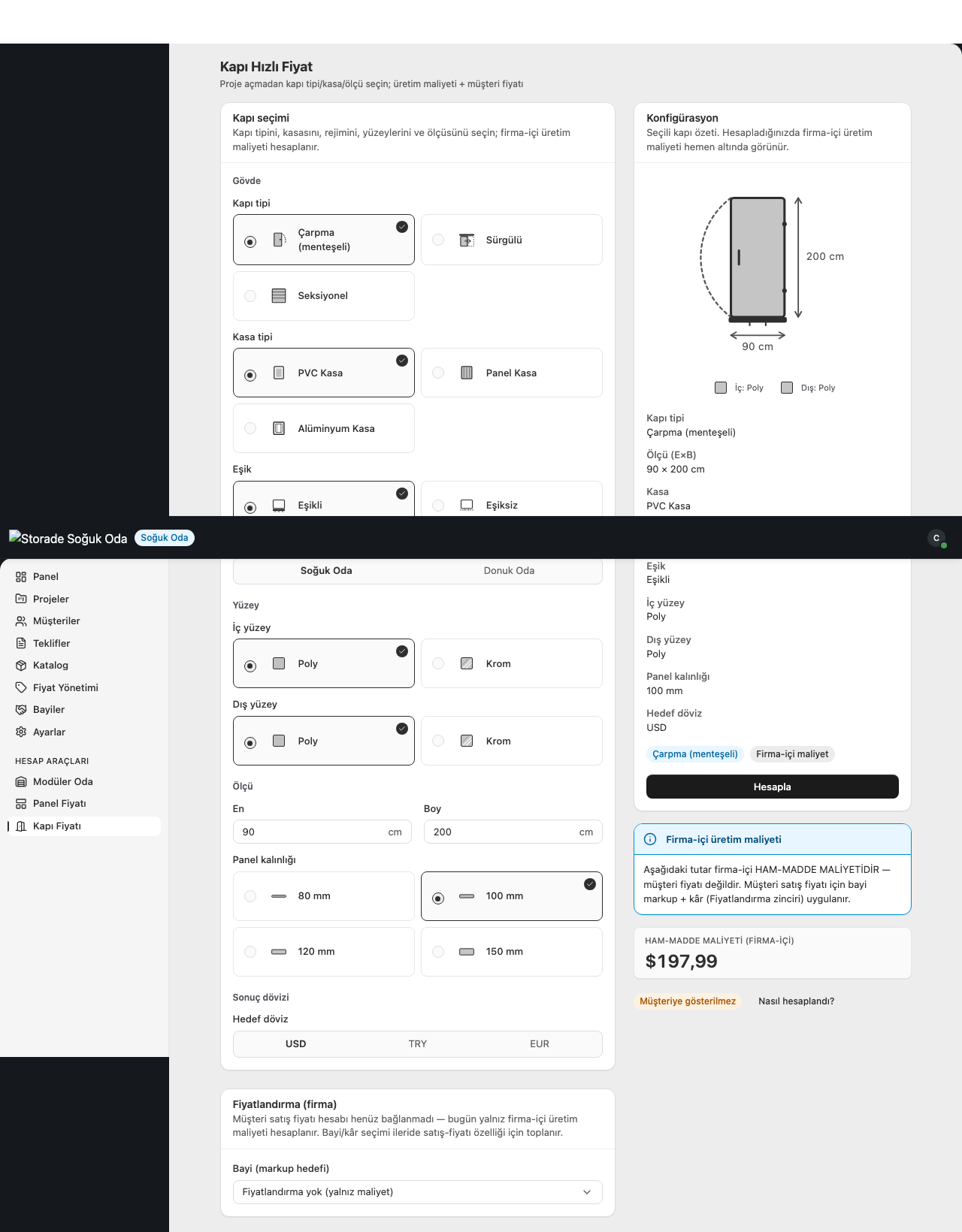The height and width of the screenshot is (1232, 962).
Task: Select Krom radio for İç yüzey
Action: pos(438,663)
